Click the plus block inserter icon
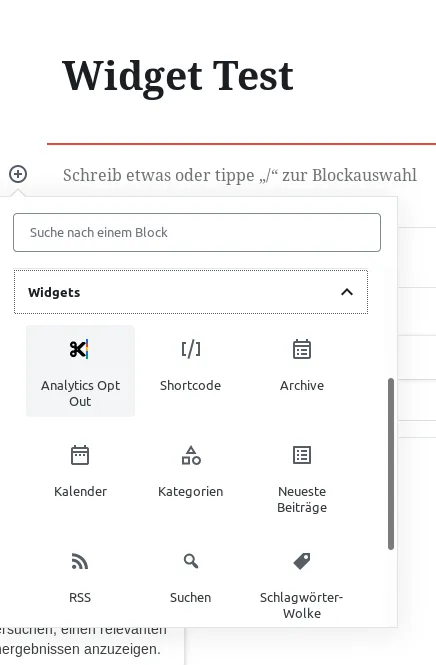This screenshot has width=436, height=665. tap(18, 174)
